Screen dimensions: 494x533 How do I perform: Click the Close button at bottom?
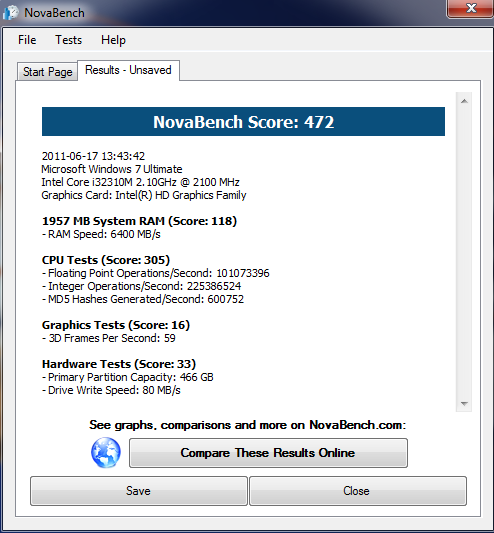(358, 491)
